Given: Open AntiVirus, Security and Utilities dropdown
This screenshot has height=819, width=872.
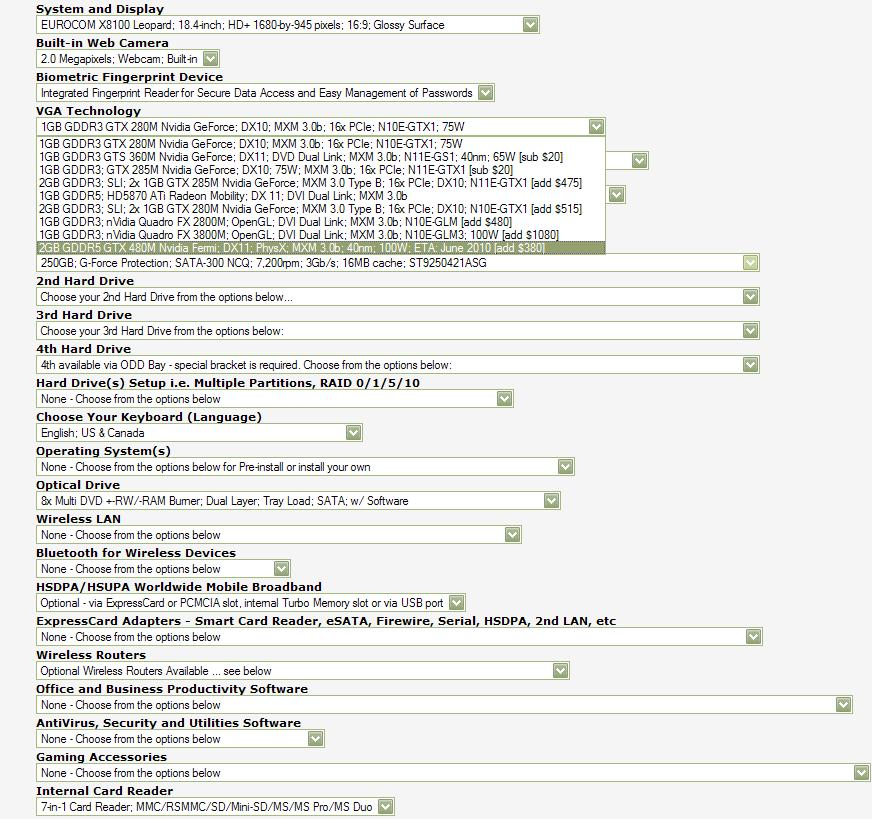Looking at the screenshot, I should pyautogui.click(x=180, y=739).
